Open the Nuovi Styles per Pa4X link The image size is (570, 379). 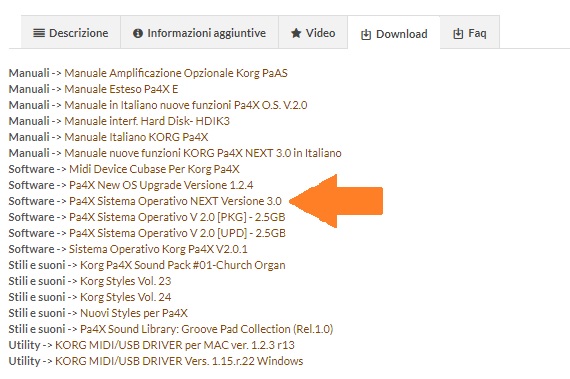[x=134, y=313]
